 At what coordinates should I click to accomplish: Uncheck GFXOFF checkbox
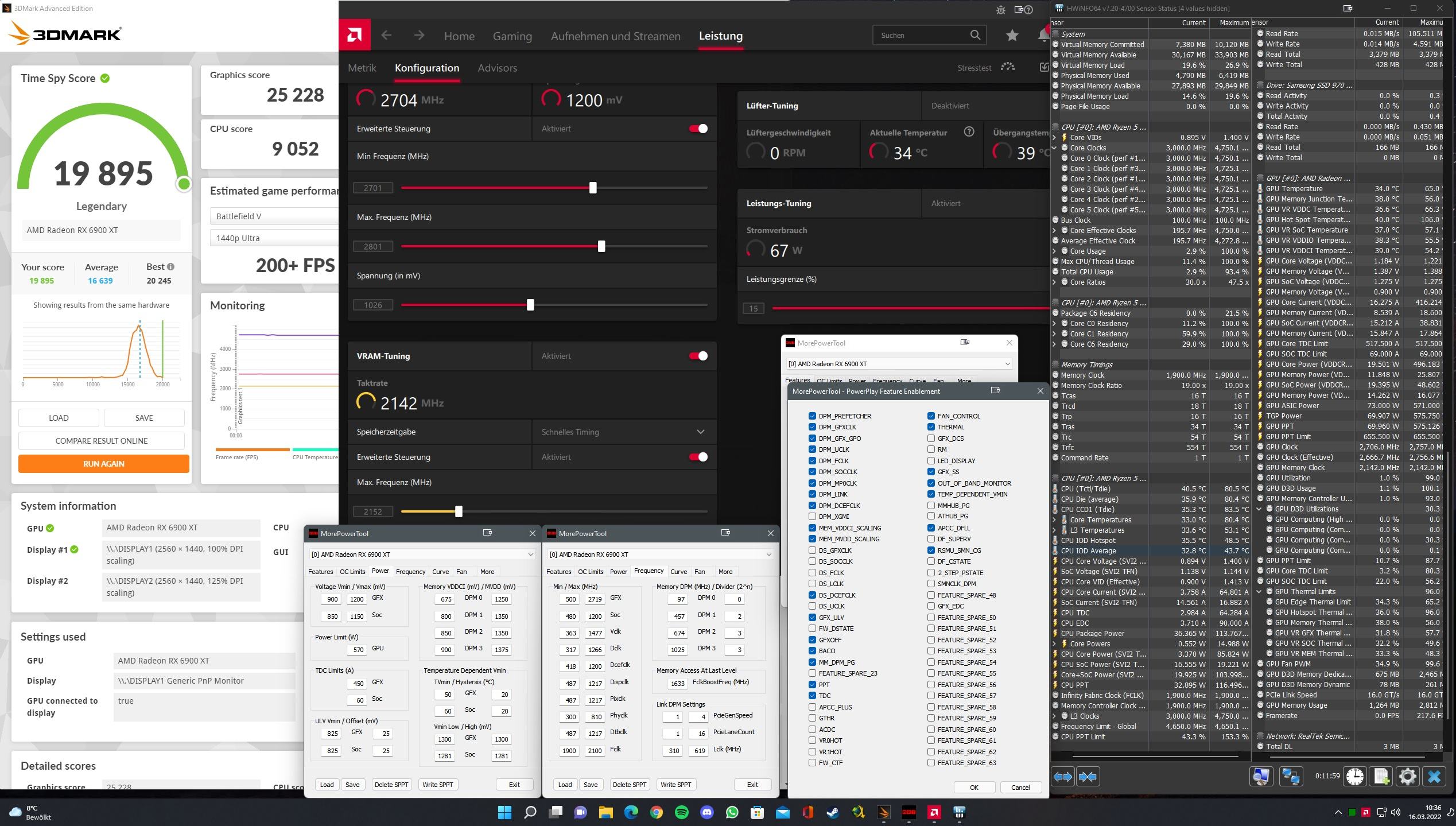pyautogui.click(x=812, y=639)
